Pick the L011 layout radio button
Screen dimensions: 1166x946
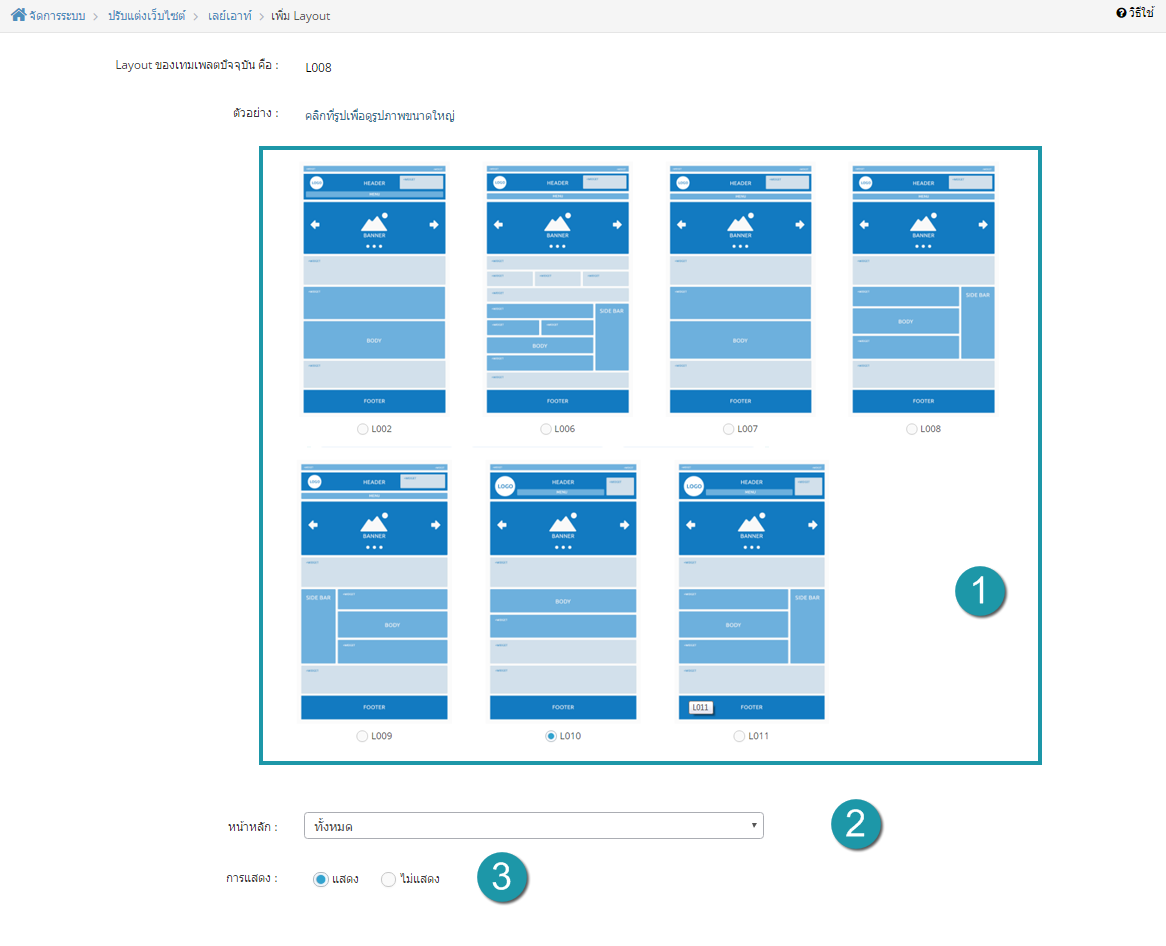pyautogui.click(x=739, y=736)
